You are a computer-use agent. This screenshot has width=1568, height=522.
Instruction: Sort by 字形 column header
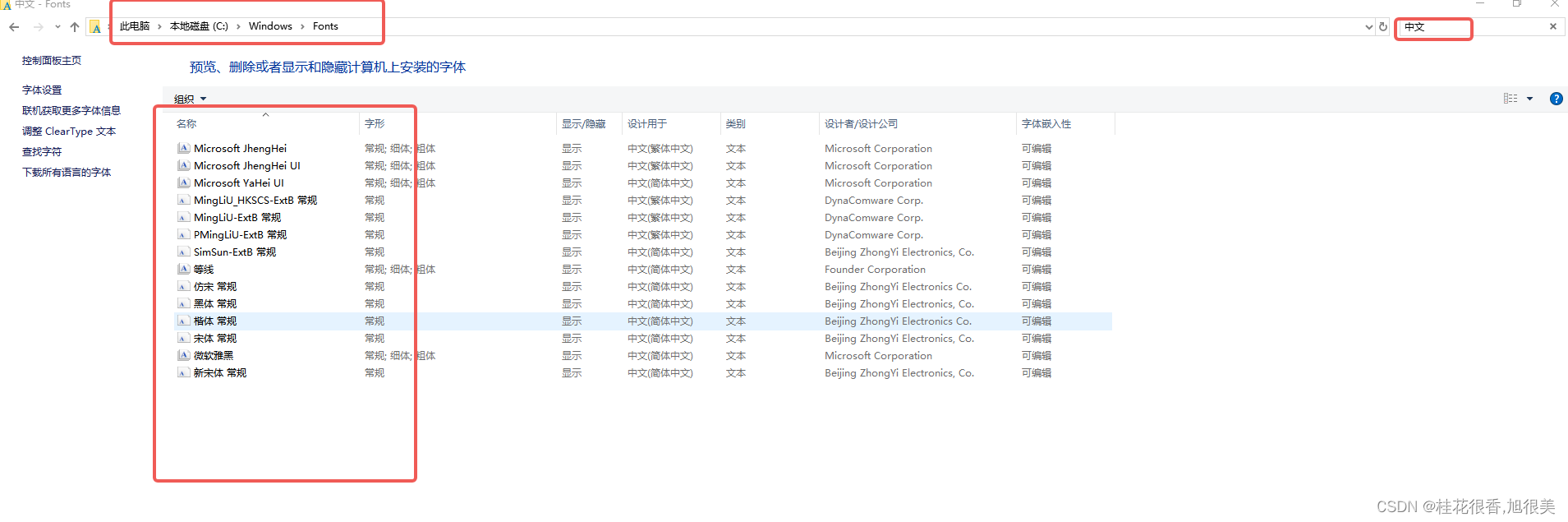point(458,124)
